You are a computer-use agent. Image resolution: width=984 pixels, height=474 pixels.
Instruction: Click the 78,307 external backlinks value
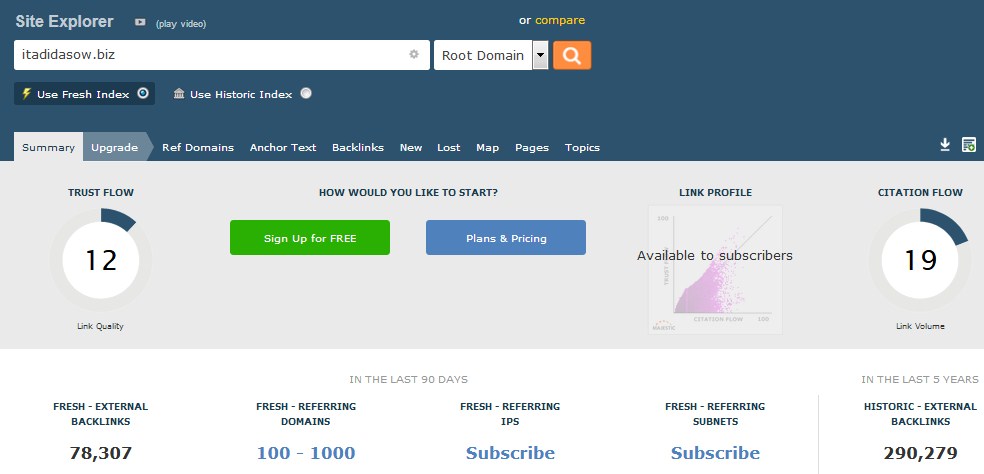[100, 453]
